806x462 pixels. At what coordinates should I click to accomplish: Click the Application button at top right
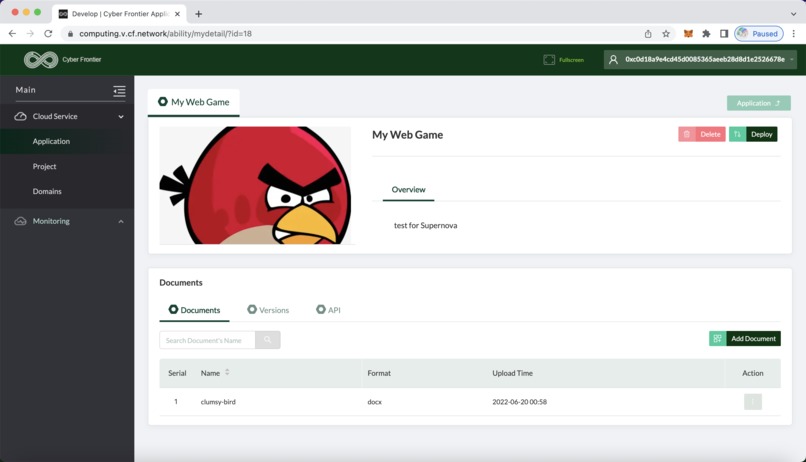759,103
